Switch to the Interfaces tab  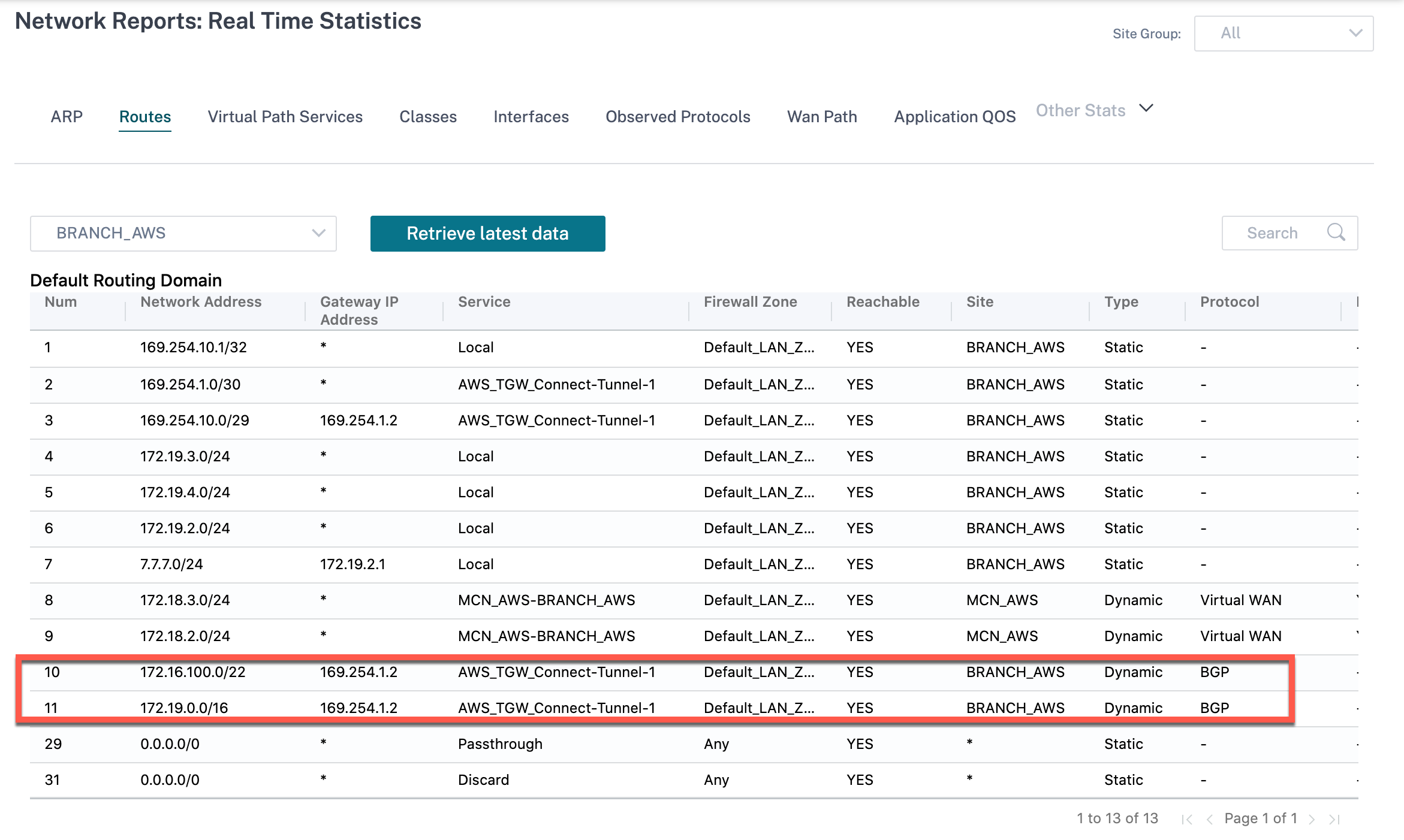click(531, 116)
